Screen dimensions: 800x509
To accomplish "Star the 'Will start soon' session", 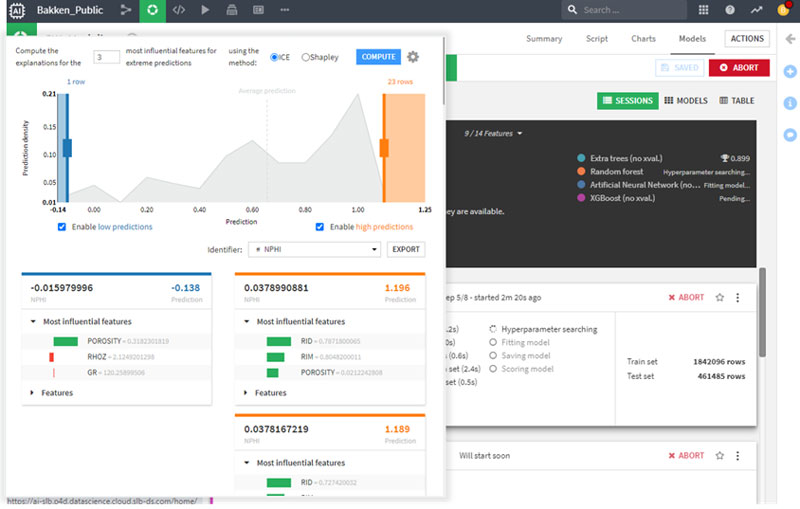I will coord(719,455).
